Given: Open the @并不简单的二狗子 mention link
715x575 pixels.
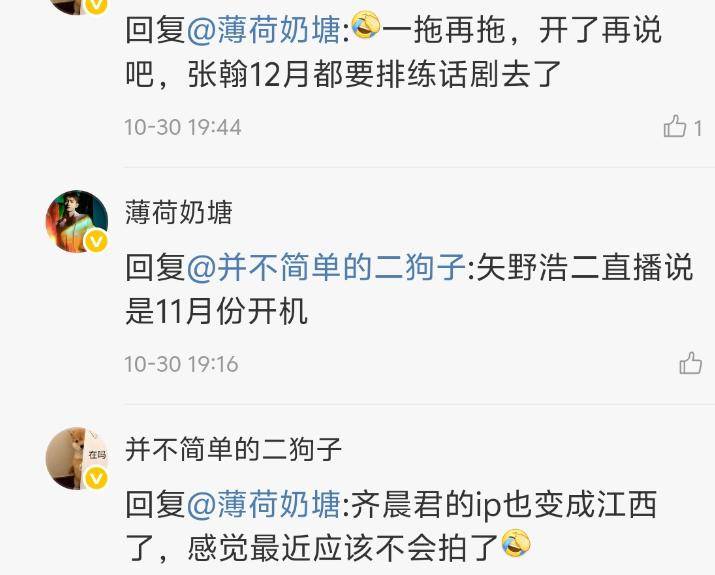Looking at the screenshot, I should 326,267.
